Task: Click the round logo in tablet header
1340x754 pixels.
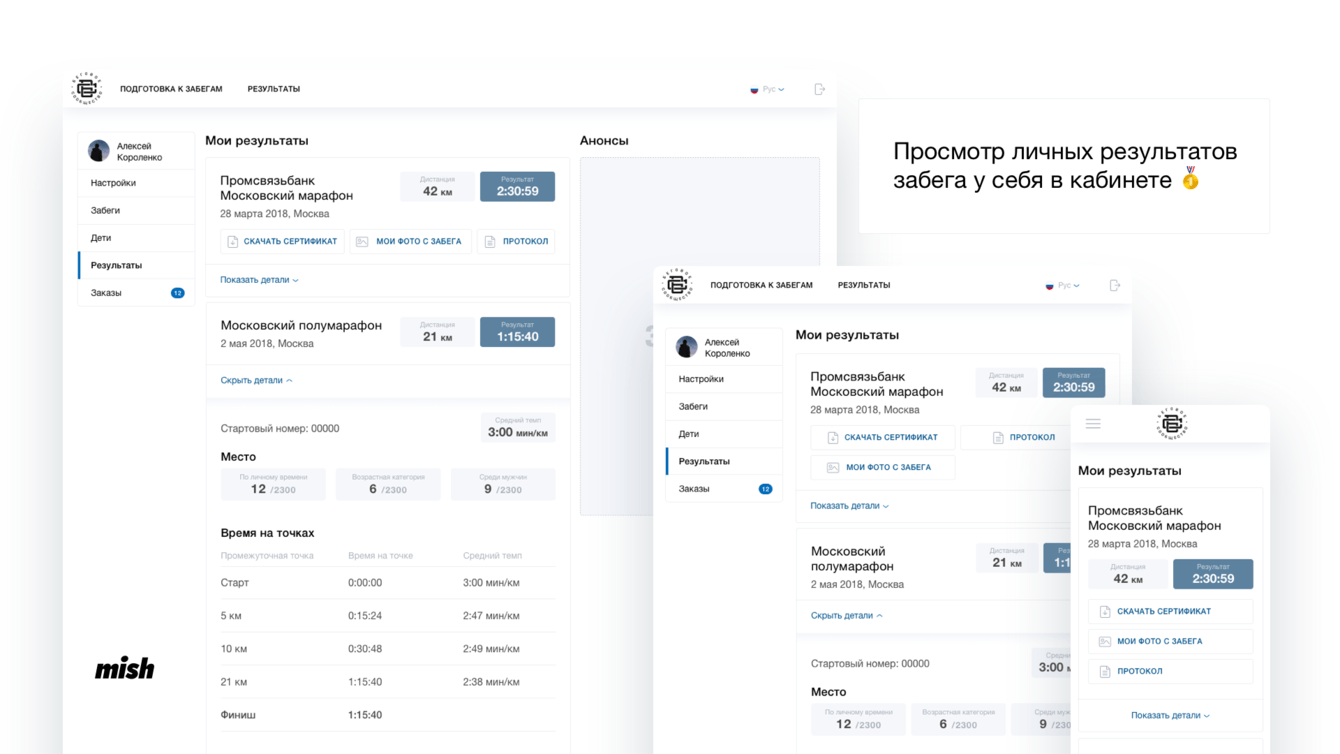Action: 677,284
